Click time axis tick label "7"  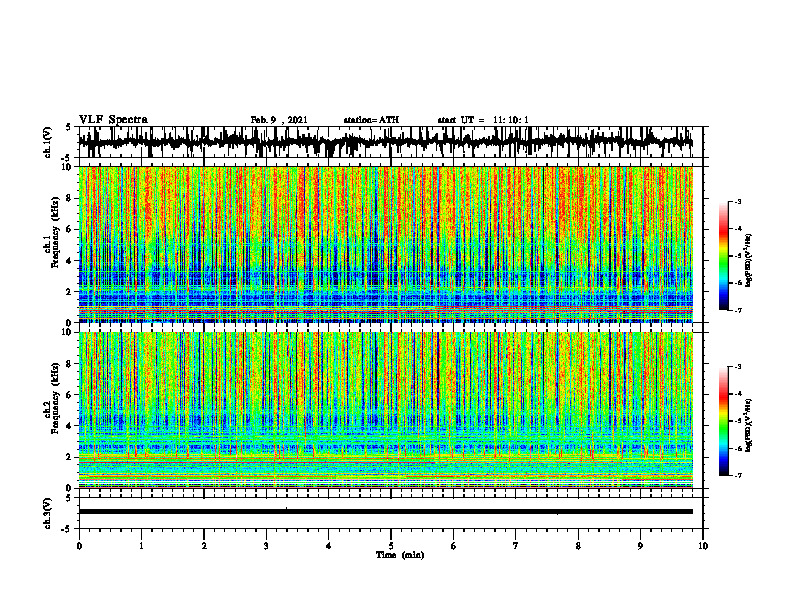516,546
